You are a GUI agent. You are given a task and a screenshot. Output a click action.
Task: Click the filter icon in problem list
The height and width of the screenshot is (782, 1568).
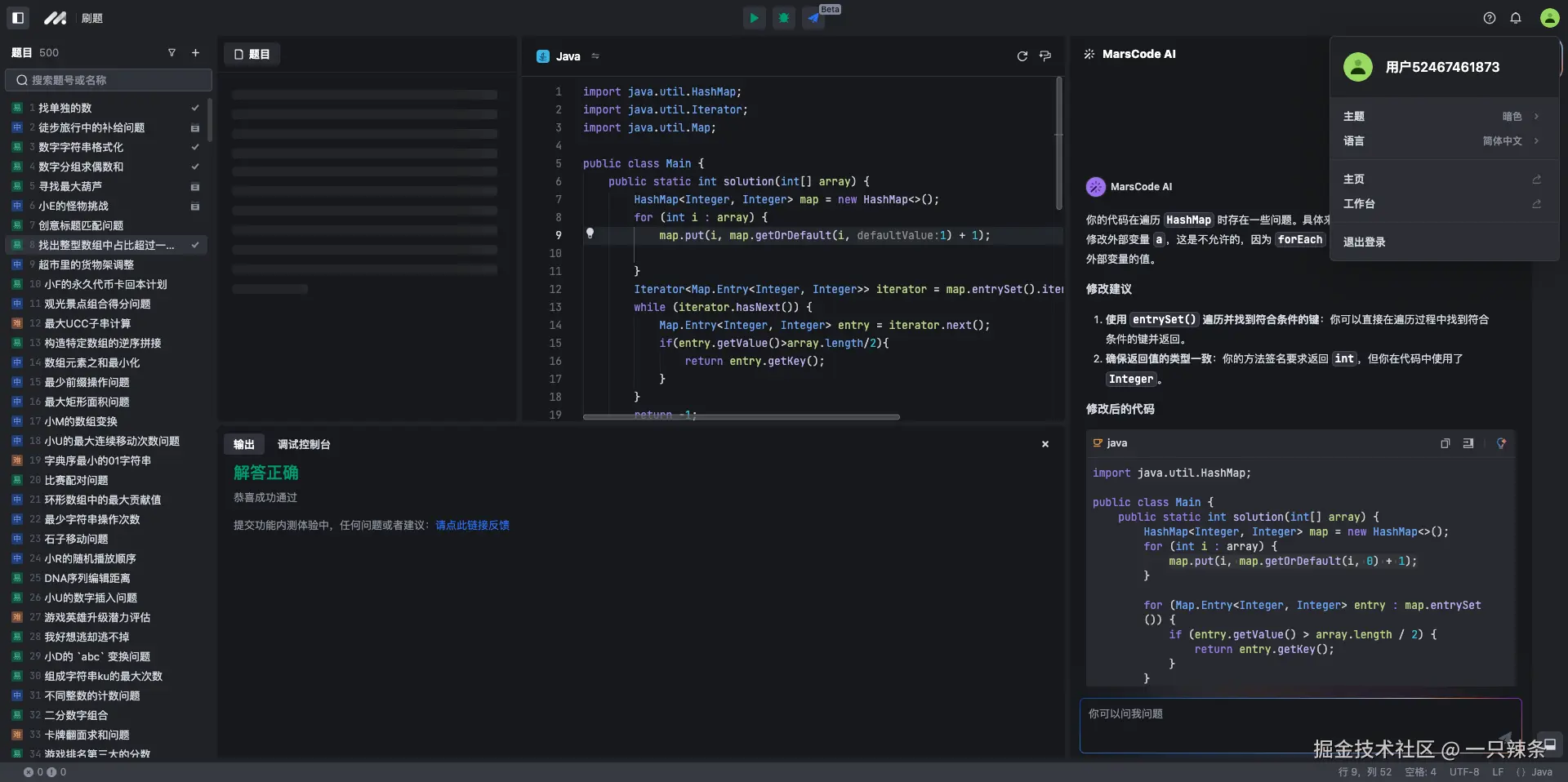click(171, 53)
